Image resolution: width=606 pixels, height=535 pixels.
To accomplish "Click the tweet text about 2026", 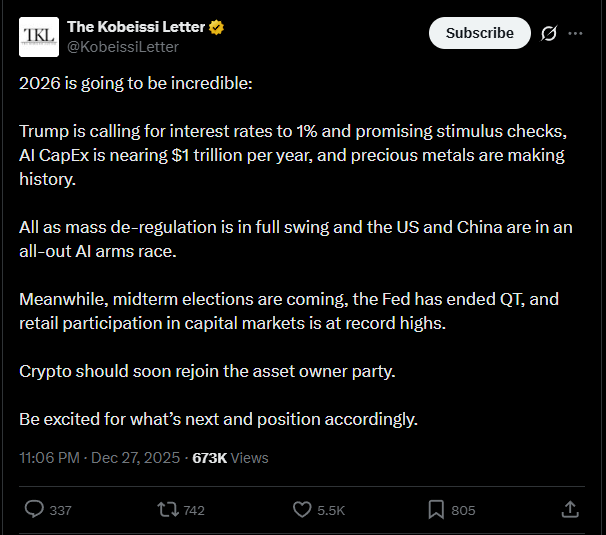I will pyautogui.click(x=136, y=82).
